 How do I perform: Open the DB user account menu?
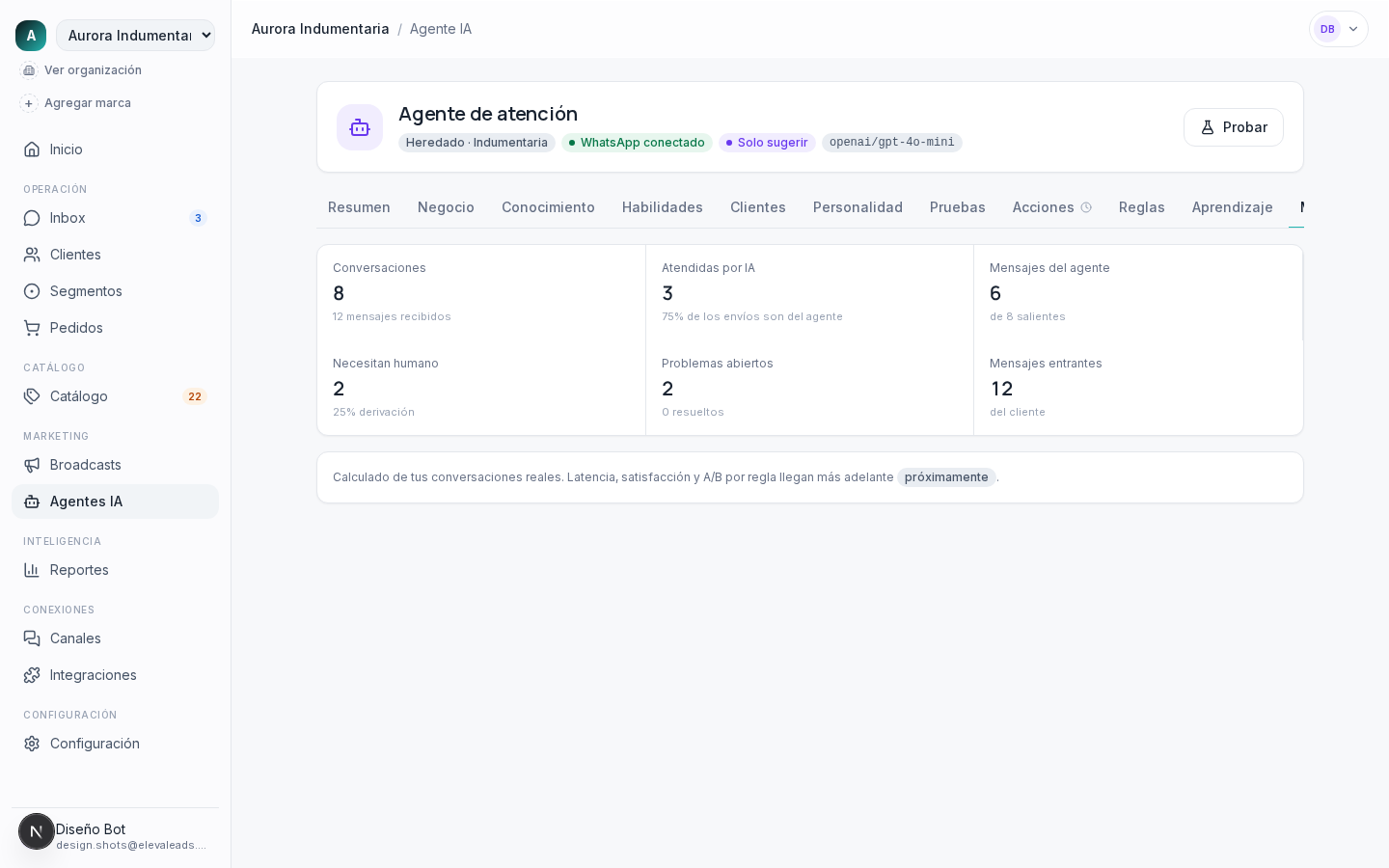click(1339, 29)
